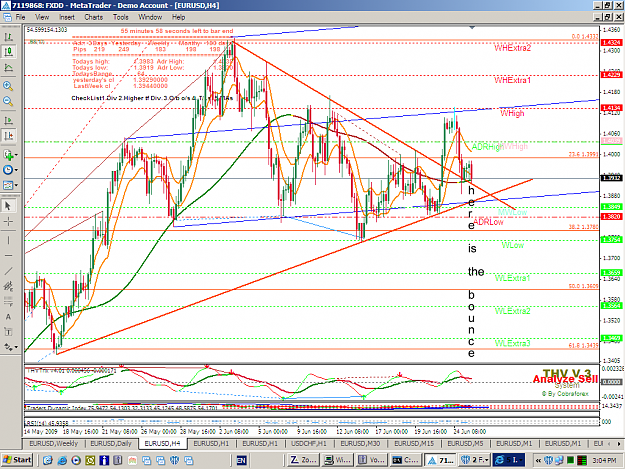
Task: Select the Text Label tool
Action: coord(8,332)
